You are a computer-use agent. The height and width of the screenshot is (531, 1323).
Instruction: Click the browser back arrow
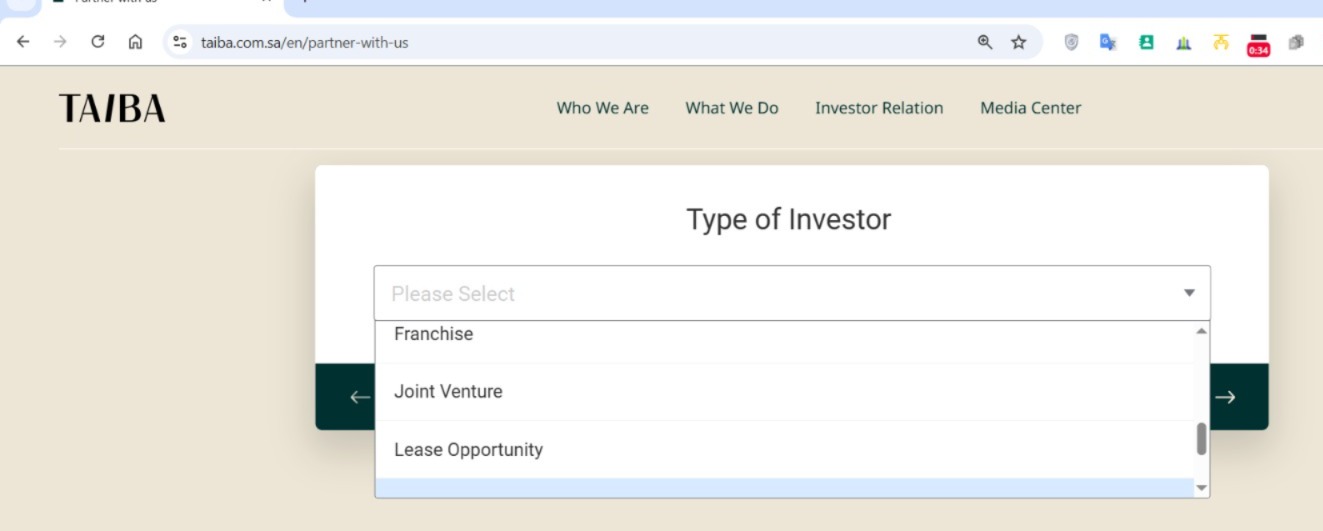coord(23,42)
